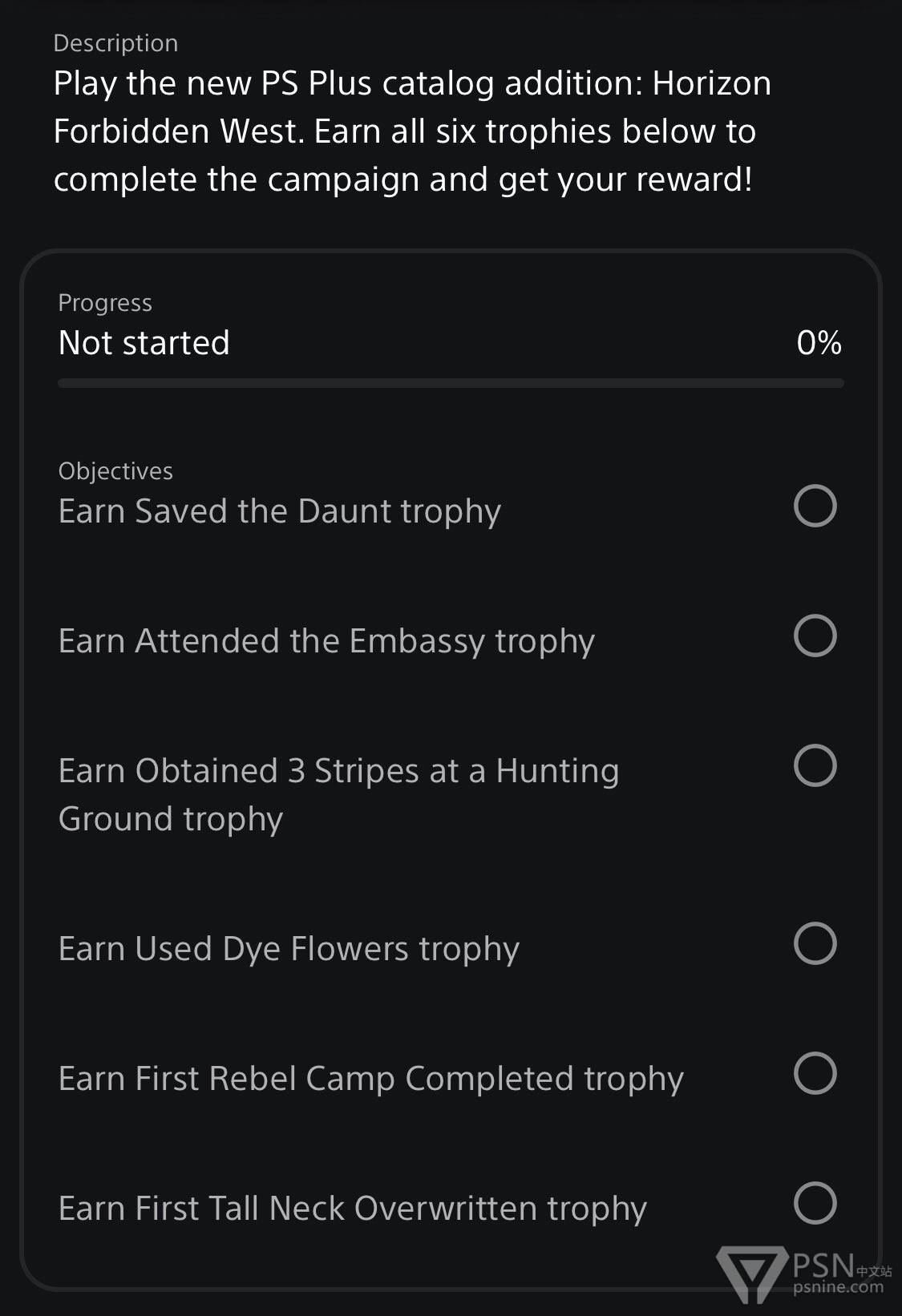Image resolution: width=902 pixels, height=1316 pixels.
Task: Click the Attended the Embassy status circle
Action: pos(815,636)
